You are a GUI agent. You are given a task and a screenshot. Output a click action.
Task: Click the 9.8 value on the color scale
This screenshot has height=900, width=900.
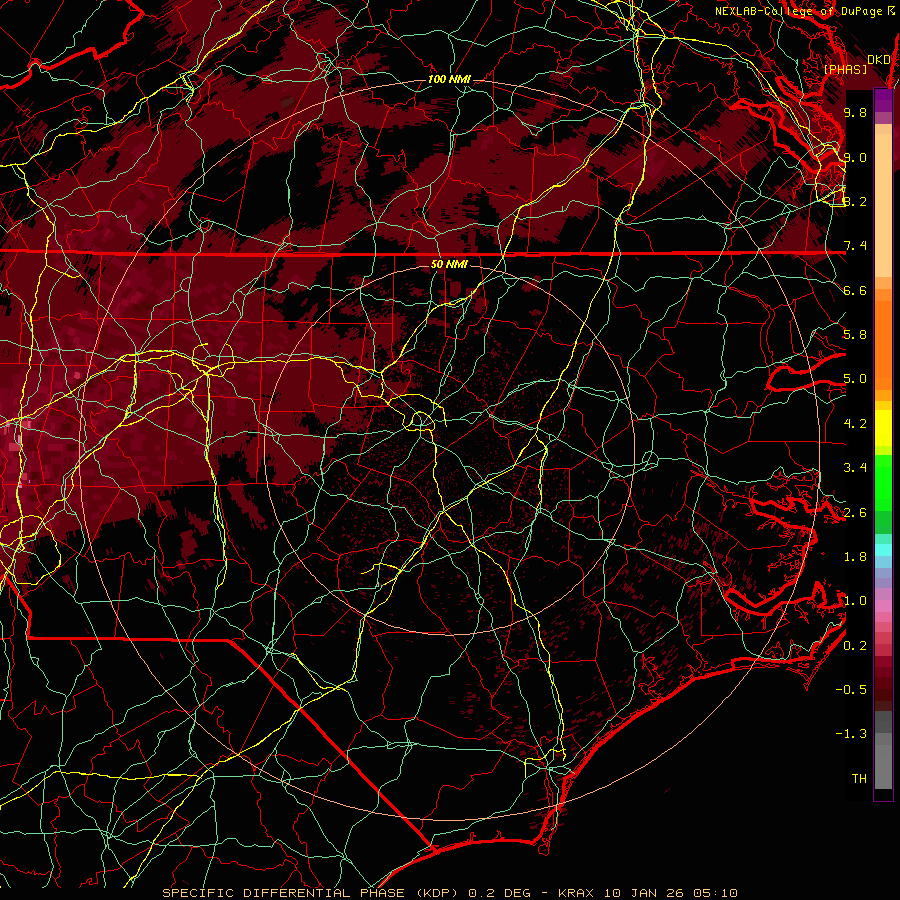tap(855, 112)
